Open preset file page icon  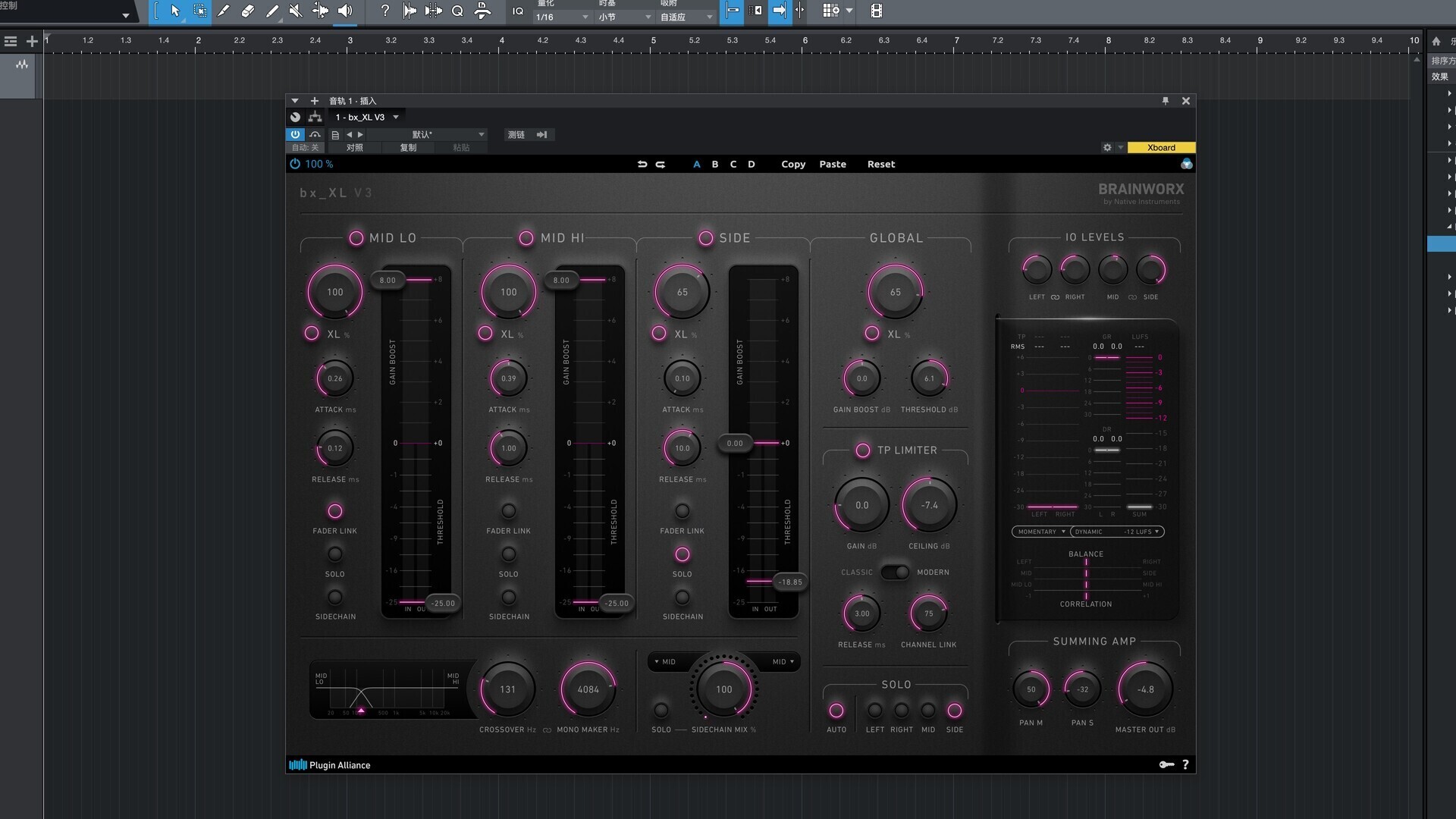coord(335,134)
